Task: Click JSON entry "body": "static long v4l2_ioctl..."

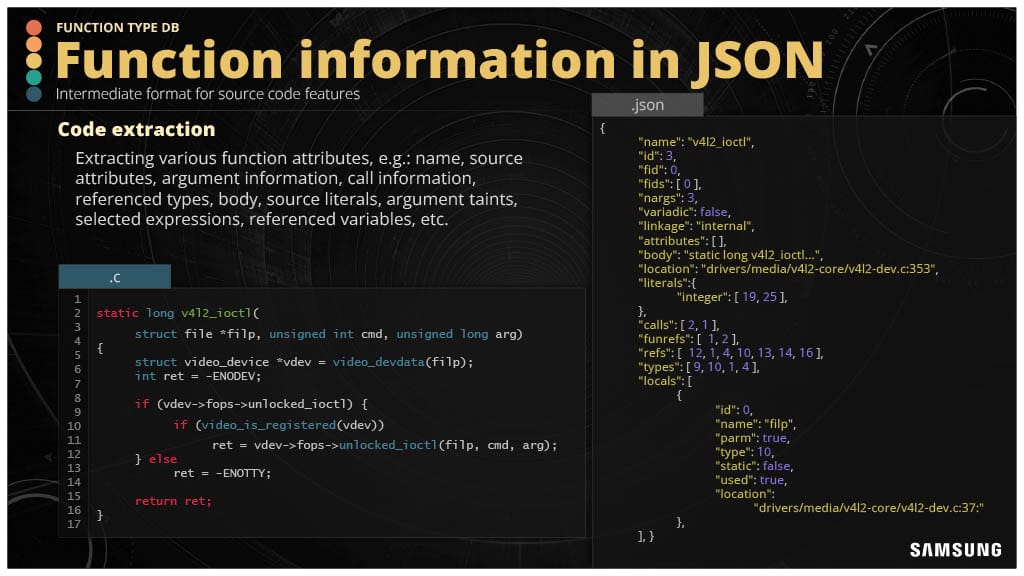Action: (730, 255)
